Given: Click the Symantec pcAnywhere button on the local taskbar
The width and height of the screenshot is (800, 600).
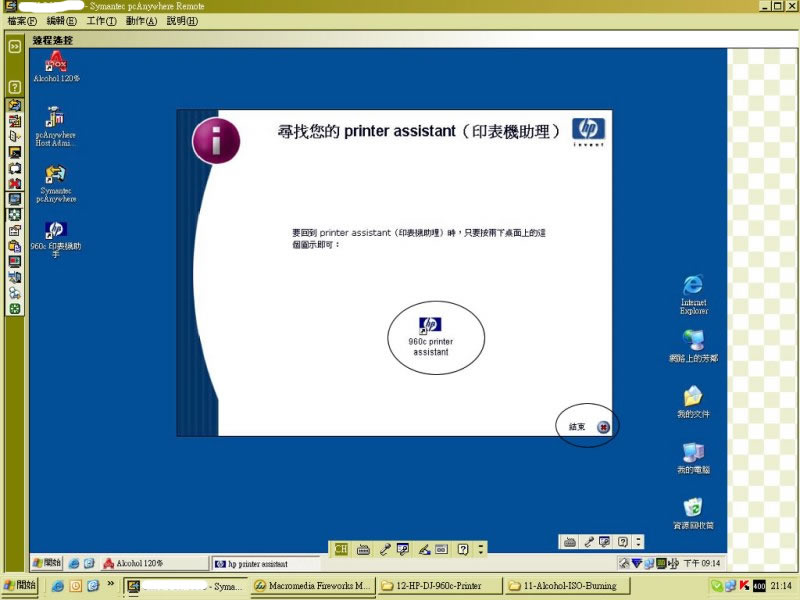Looking at the screenshot, I should 186,586.
